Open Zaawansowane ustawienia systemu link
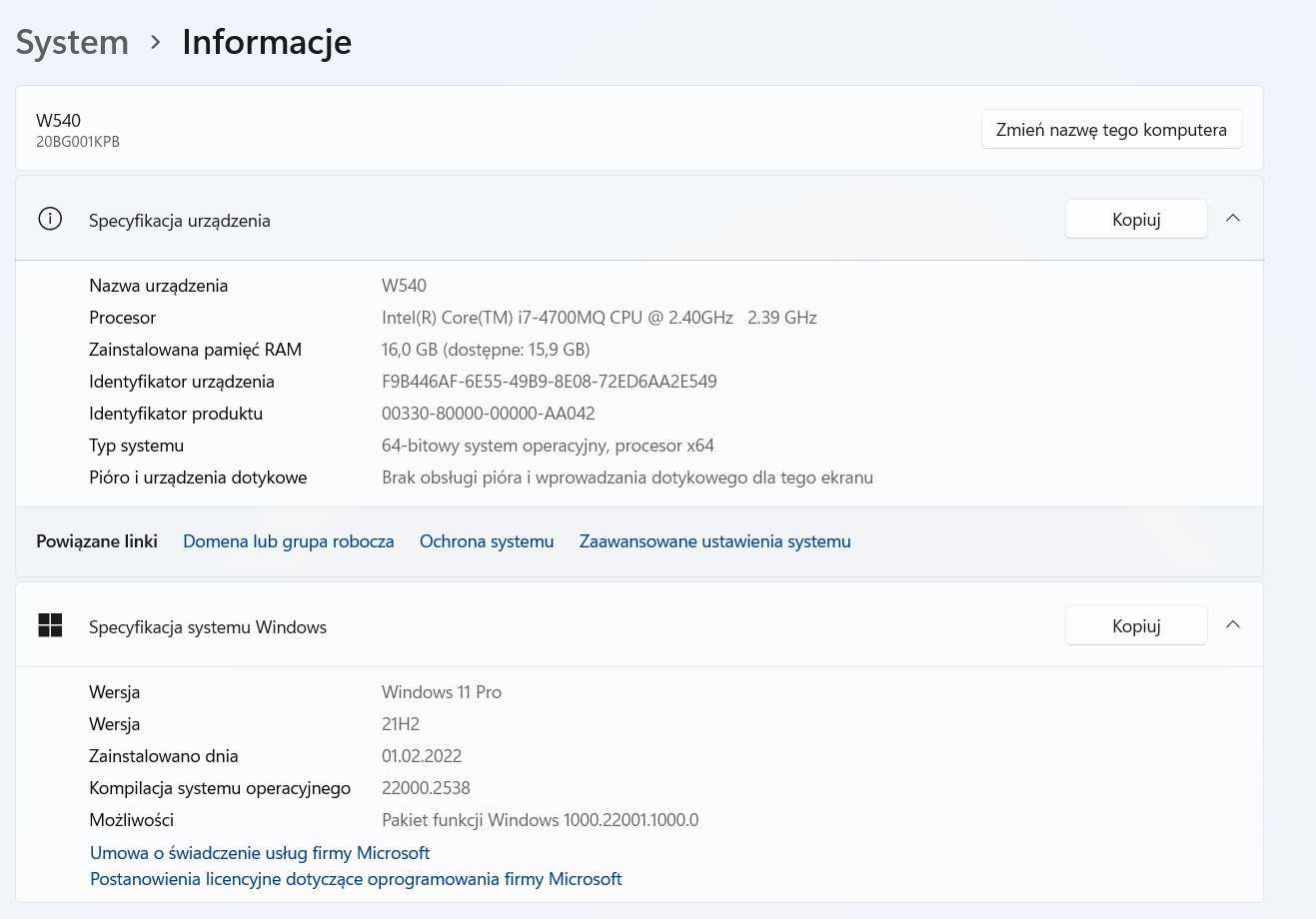 (x=715, y=541)
